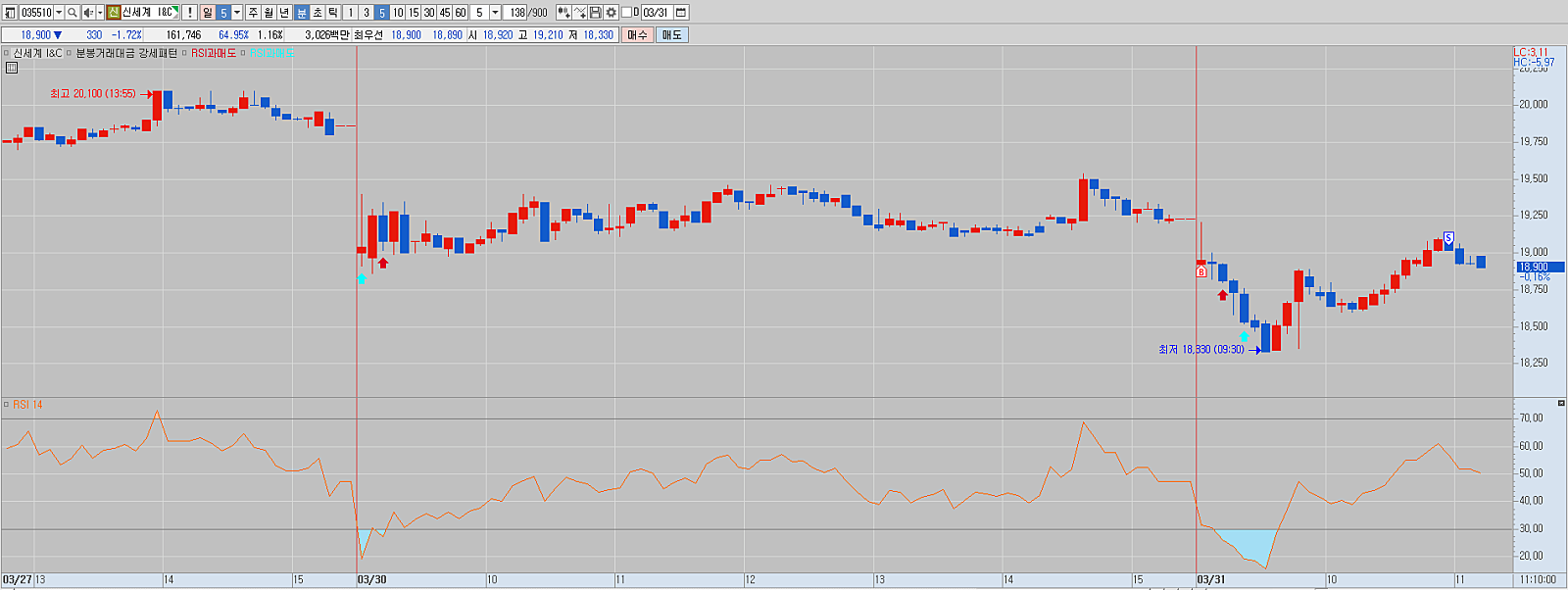Screen dimensions: 1568x590
Task: Click the 03/31 date input field
Action: coord(656,13)
